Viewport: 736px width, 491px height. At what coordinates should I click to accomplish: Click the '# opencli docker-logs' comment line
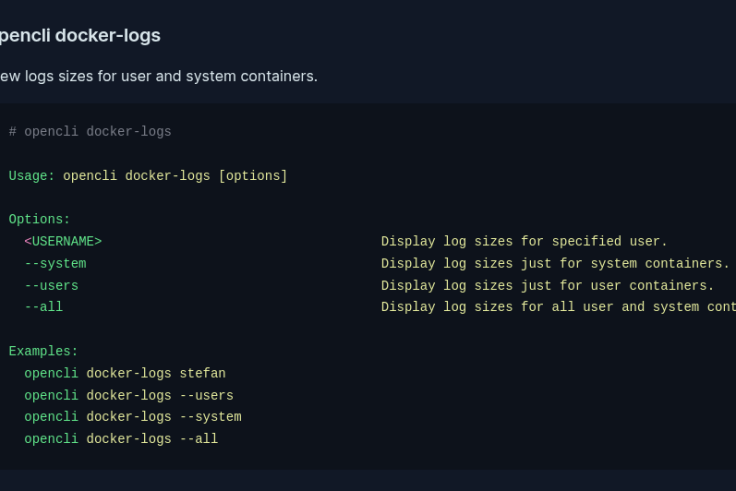pyautogui.click(x=90, y=131)
